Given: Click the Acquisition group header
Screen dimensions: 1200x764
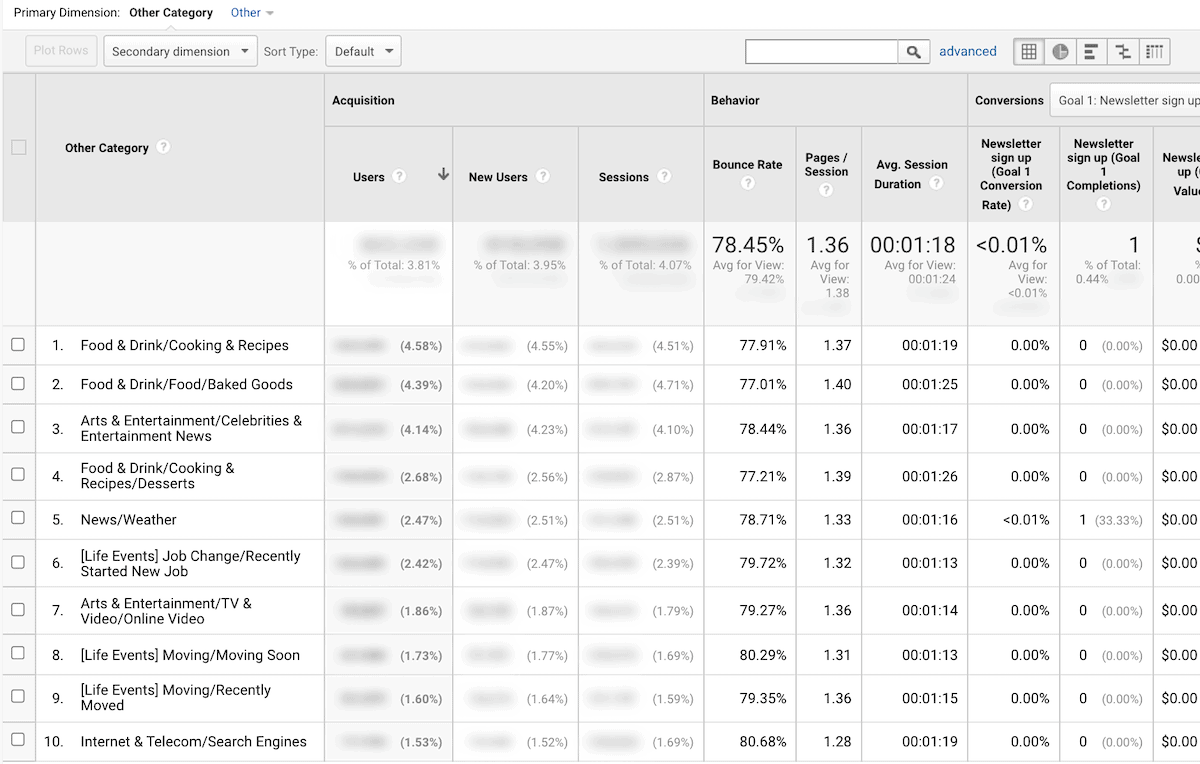Looking at the screenshot, I should pyautogui.click(x=363, y=100).
